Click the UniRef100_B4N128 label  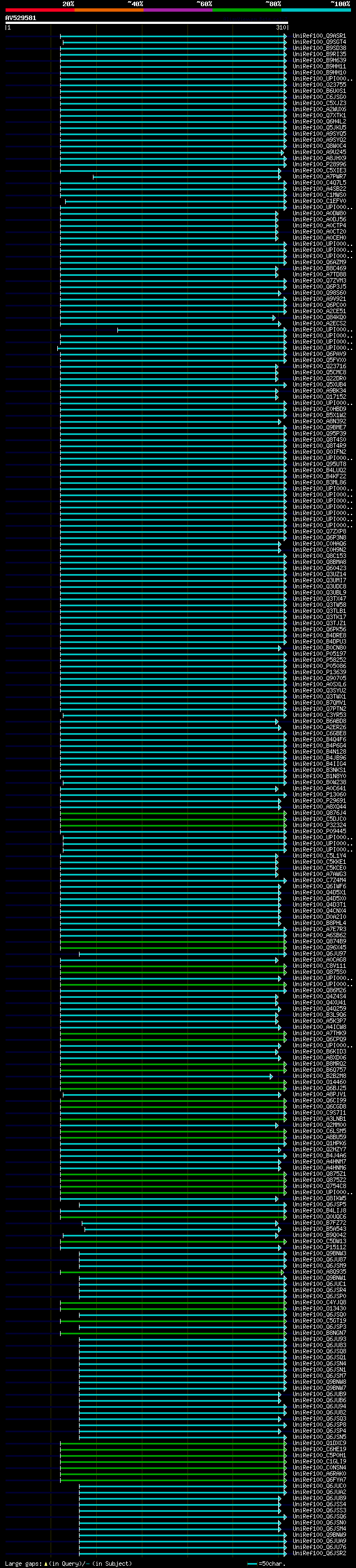coord(319,752)
